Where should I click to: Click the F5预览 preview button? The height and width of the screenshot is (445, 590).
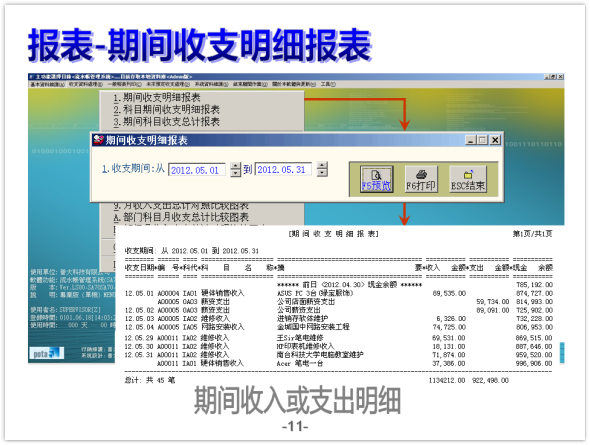(x=376, y=179)
